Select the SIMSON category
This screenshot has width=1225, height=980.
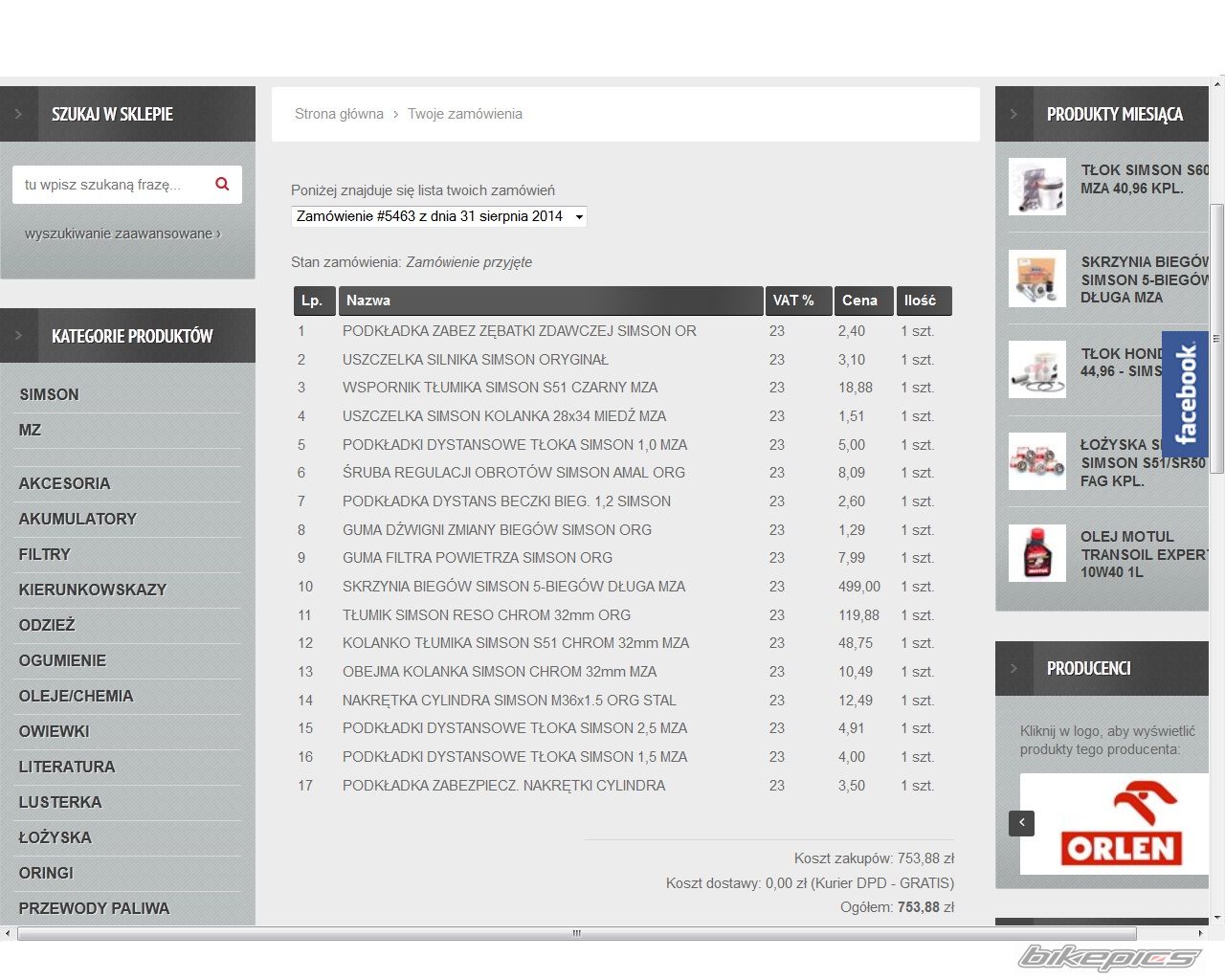49,394
